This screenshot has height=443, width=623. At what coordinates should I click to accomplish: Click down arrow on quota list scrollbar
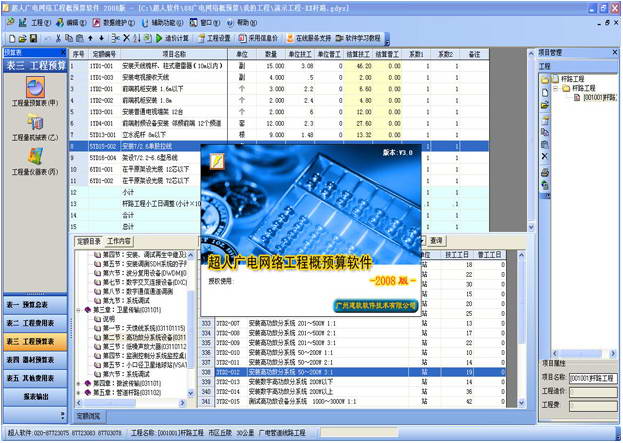(522, 403)
